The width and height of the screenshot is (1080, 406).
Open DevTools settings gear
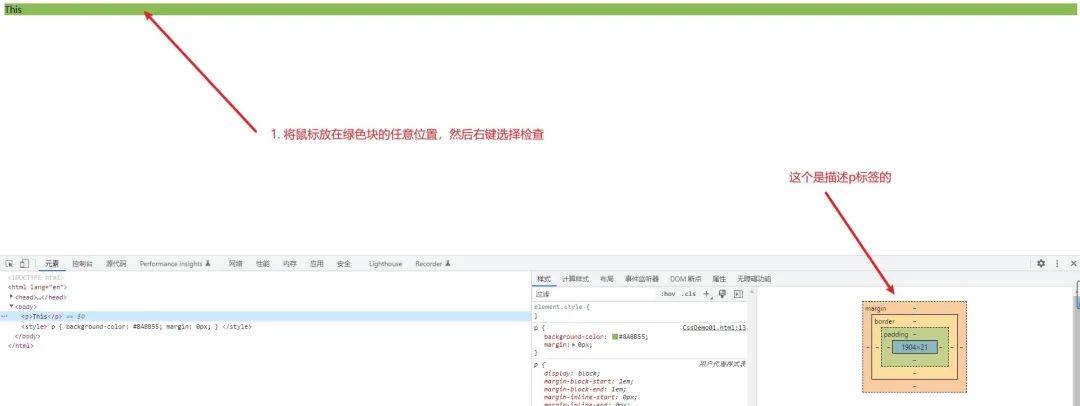(1041, 263)
